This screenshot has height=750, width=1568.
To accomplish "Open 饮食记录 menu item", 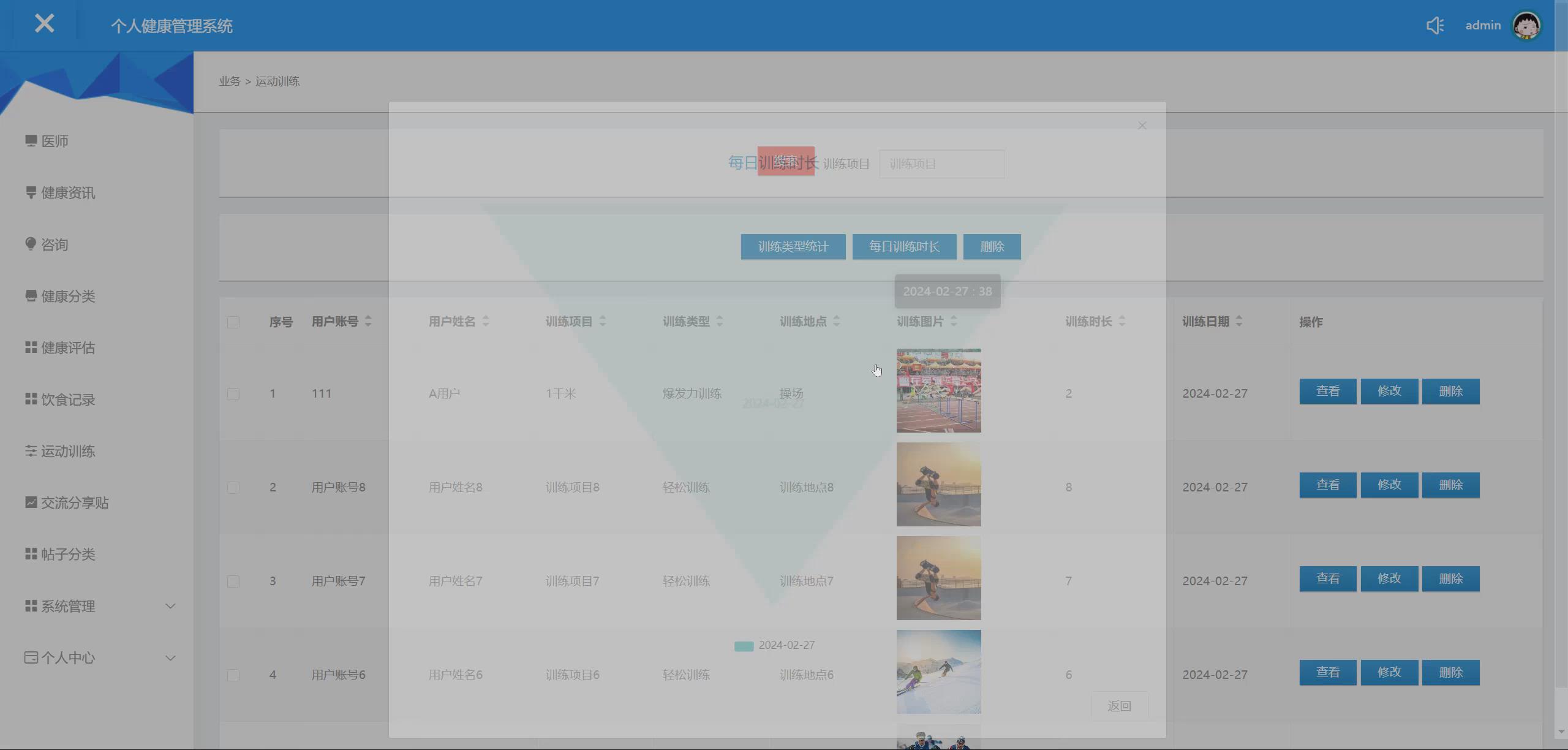I will point(67,400).
